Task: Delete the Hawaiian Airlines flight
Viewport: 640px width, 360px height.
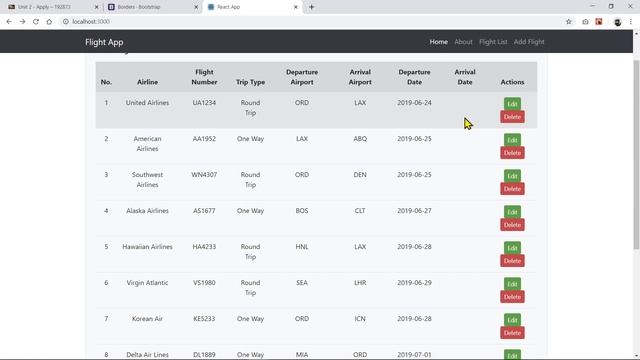Action: 512,261
